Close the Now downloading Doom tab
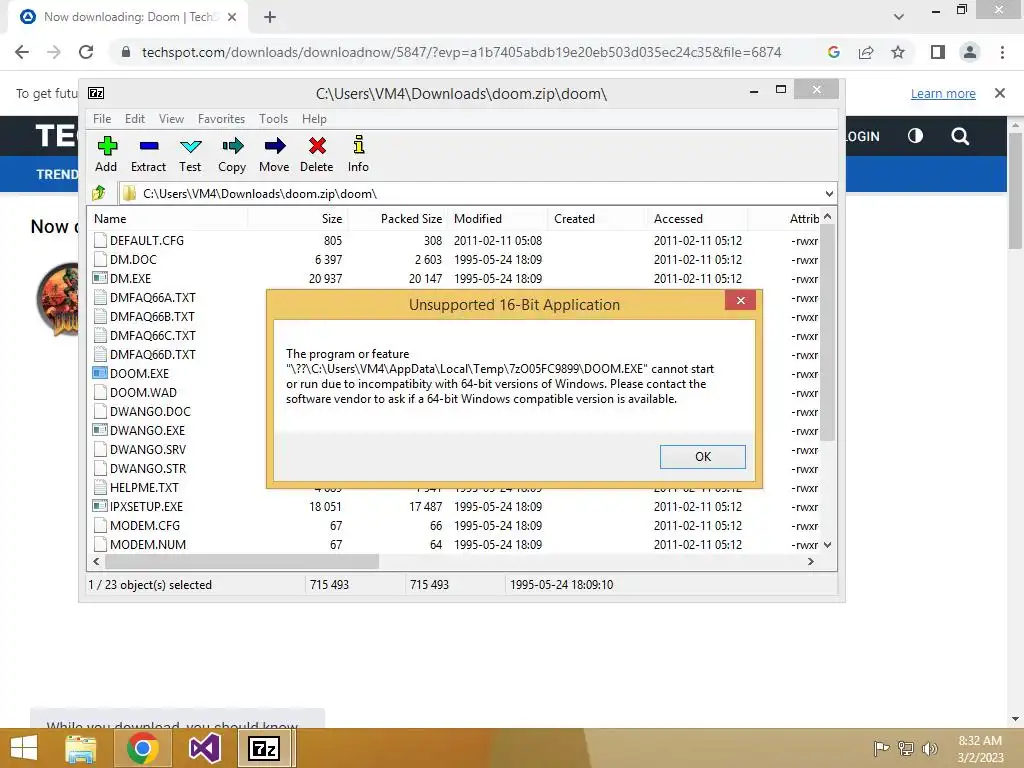The height and width of the screenshot is (768, 1024). [232, 17]
